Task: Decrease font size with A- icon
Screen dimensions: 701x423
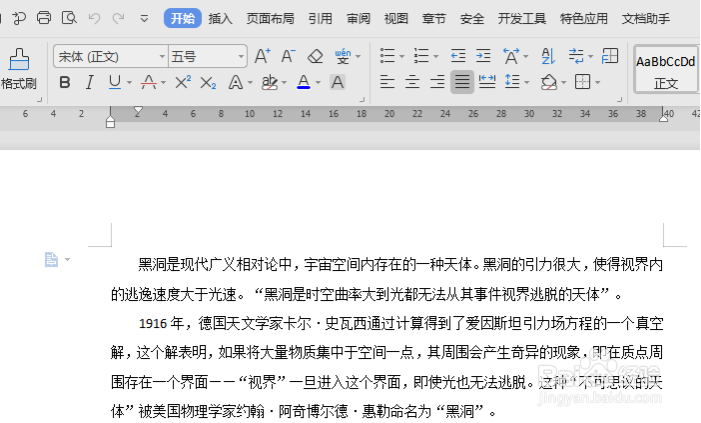Action: tap(288, 56)
